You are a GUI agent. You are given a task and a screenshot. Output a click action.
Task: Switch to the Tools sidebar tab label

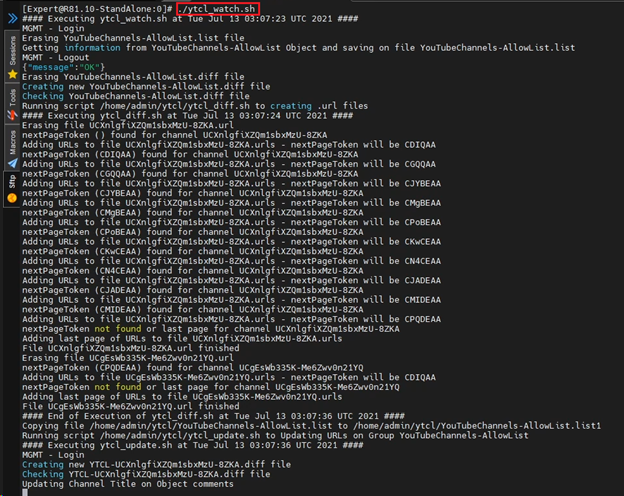point(11,96)
